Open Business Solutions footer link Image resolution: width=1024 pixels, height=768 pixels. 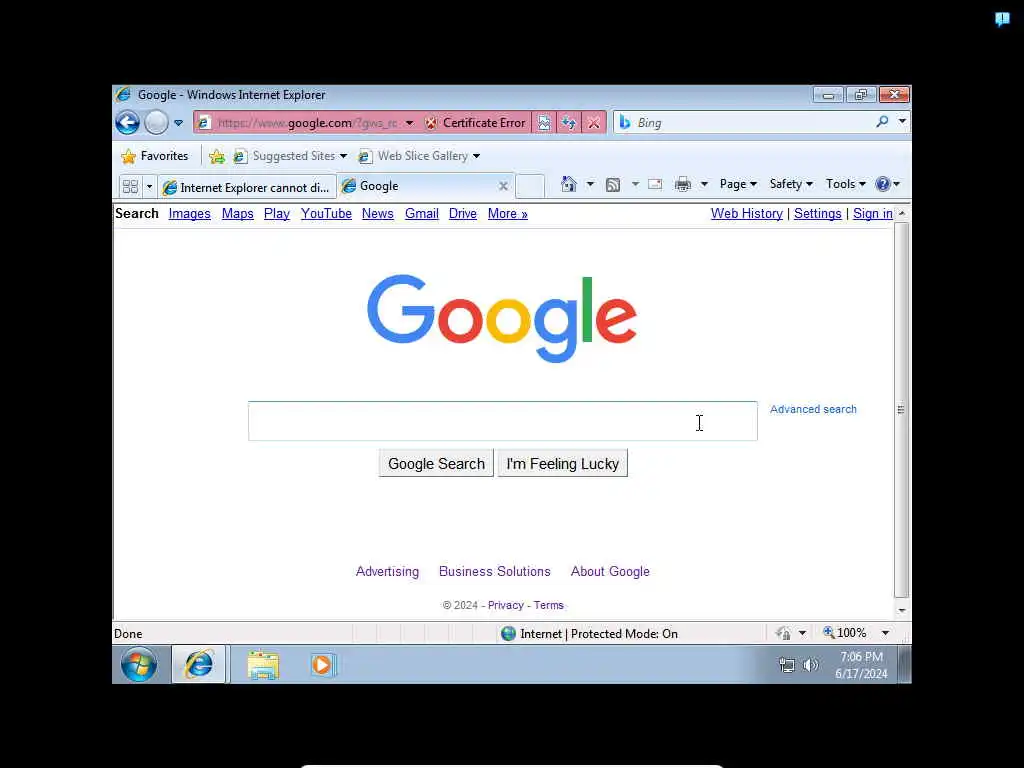495,571
